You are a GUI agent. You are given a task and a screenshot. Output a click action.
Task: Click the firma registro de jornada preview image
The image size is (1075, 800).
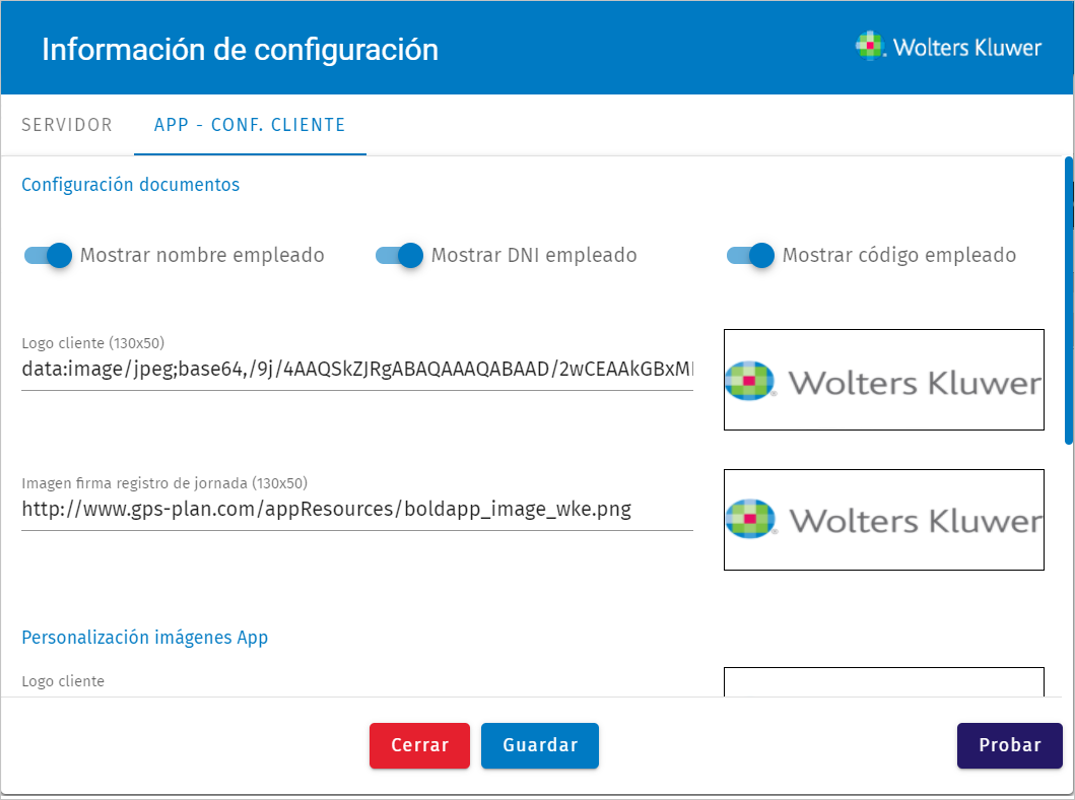[x=884, y=520]
